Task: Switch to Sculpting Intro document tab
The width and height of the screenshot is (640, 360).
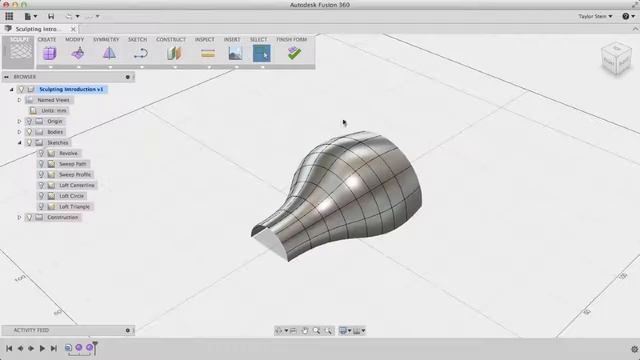Action: (x=38, y=29)
